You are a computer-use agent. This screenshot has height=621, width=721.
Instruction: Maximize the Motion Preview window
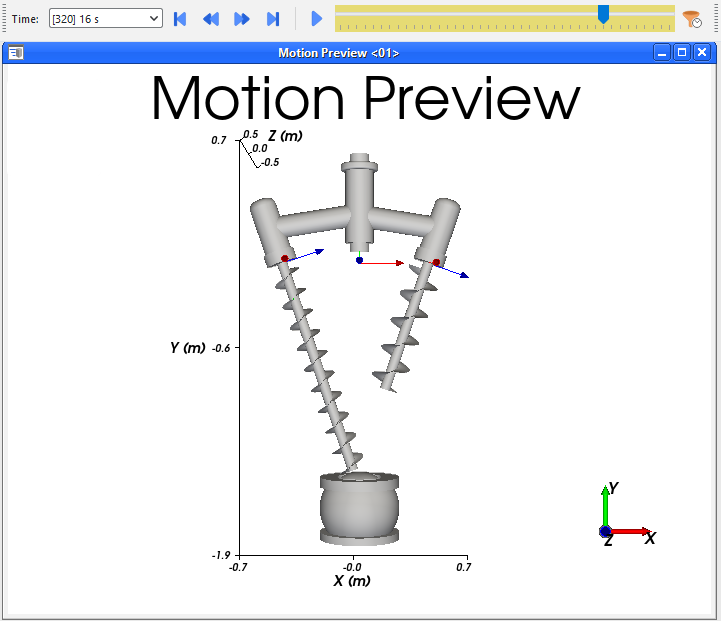pos(682,53)
